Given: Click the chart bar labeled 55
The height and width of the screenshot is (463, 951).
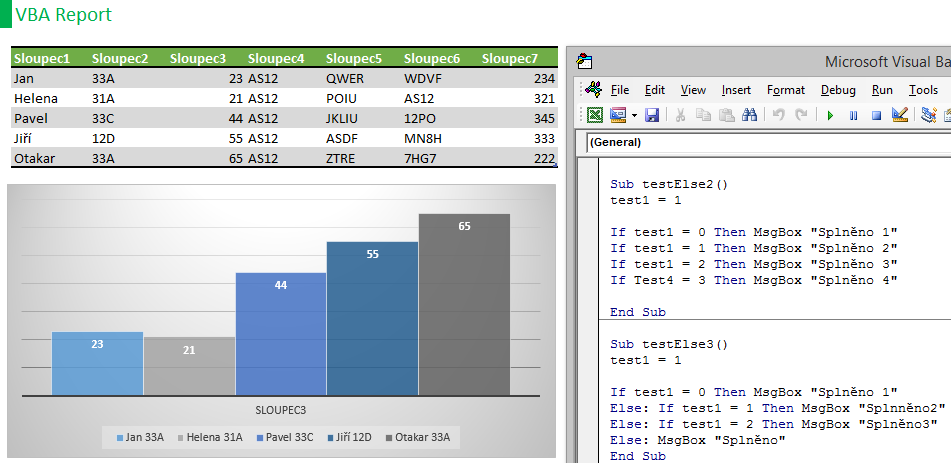Looking at the screenshot, I should click(372, 319).
